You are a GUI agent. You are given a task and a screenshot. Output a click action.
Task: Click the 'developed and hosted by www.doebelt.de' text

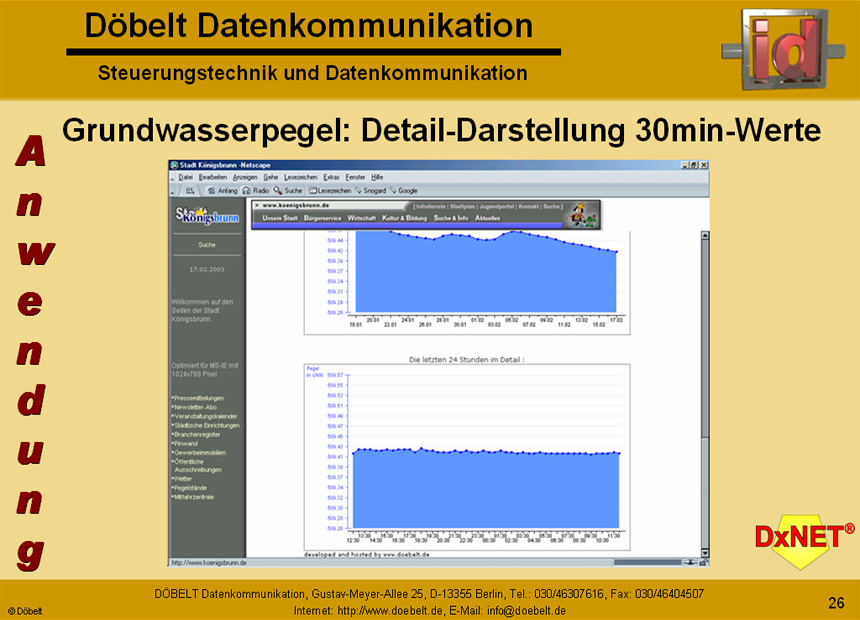click(367, 555)
